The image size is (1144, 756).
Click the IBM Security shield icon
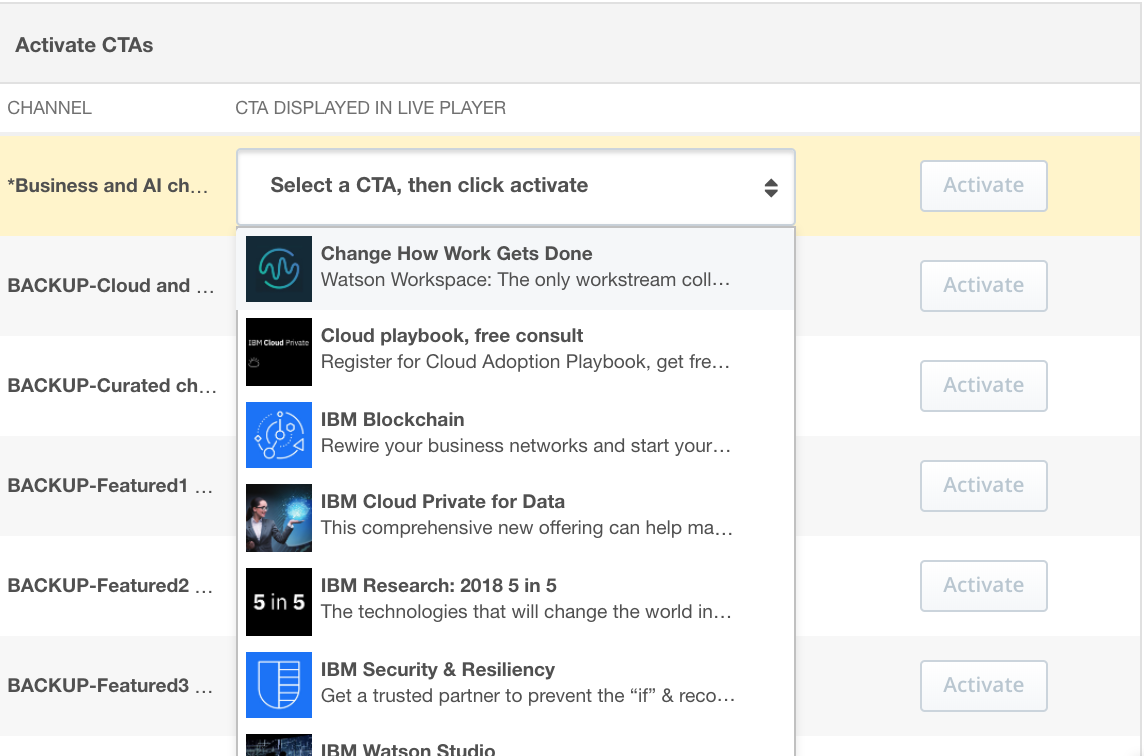[x=279, y=685]
